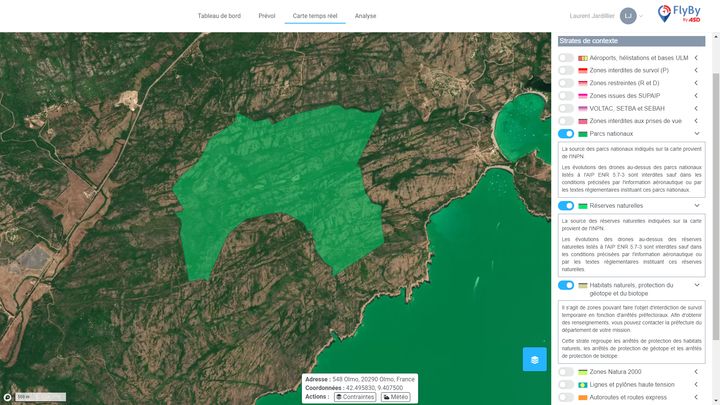Click the FlyBy by ASD logo
Screen dimensions: 720x405
pyautogui.click(x=679, y=14)
